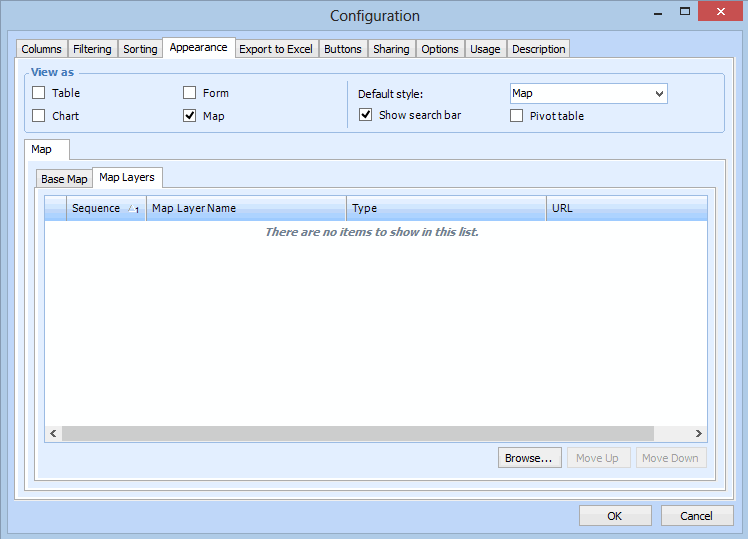Toggle the Show search bar checkbox

coord(365,114)
